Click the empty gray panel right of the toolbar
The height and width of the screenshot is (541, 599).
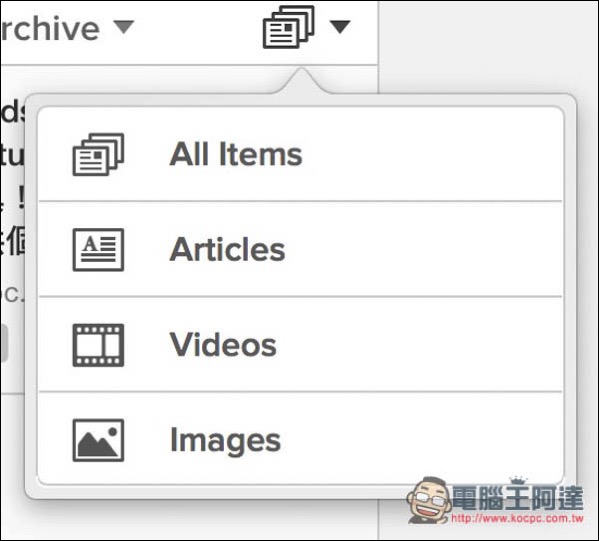(x=488, y=46)
